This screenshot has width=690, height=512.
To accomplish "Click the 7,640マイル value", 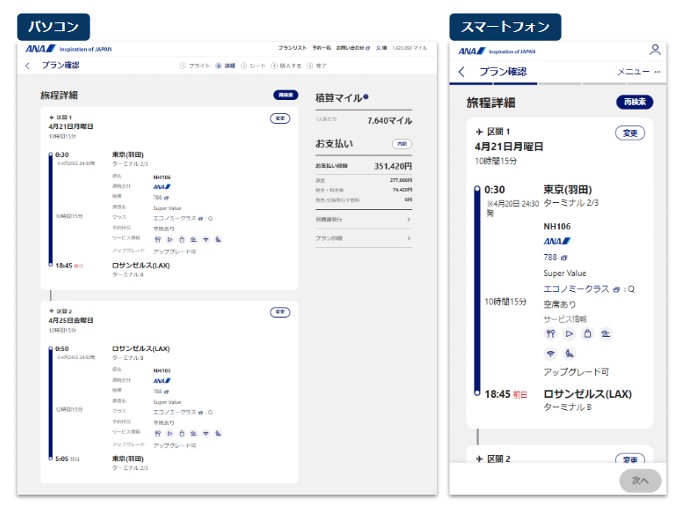I will (x=390, y=121).
